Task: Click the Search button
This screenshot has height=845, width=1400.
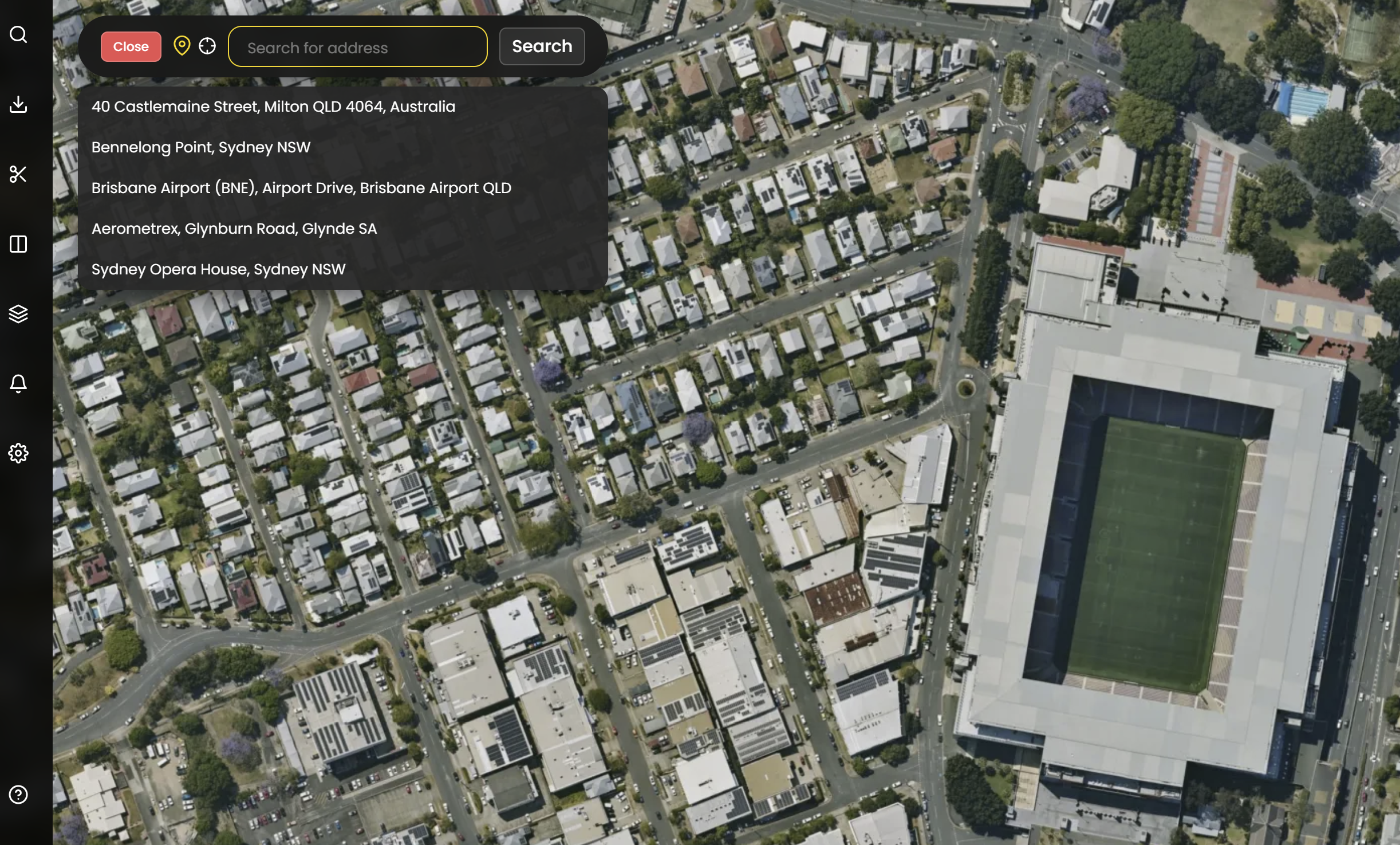Action: click(x=542, y=46)
